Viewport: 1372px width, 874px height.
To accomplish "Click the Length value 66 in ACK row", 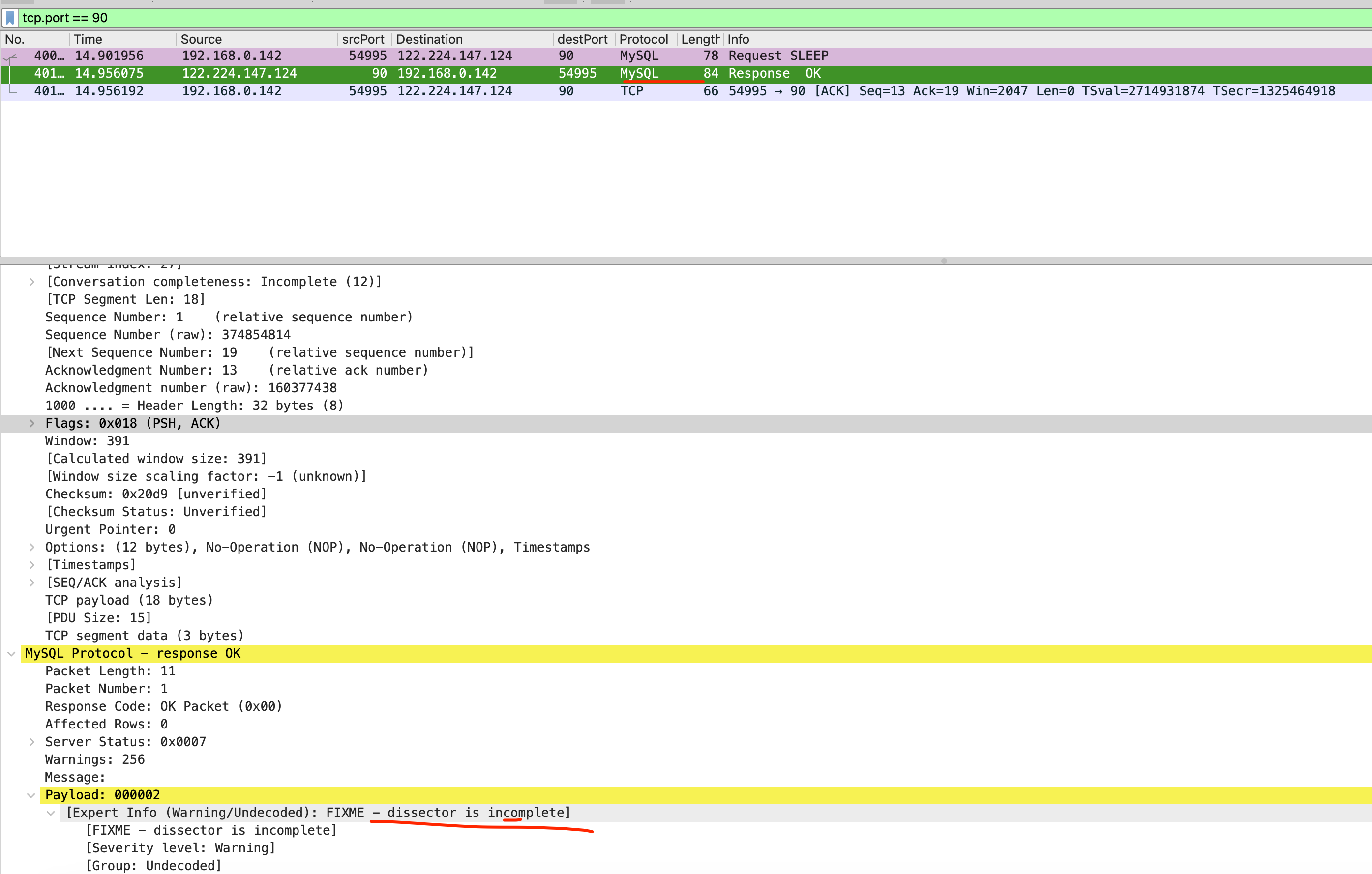I will coord(711,91).
